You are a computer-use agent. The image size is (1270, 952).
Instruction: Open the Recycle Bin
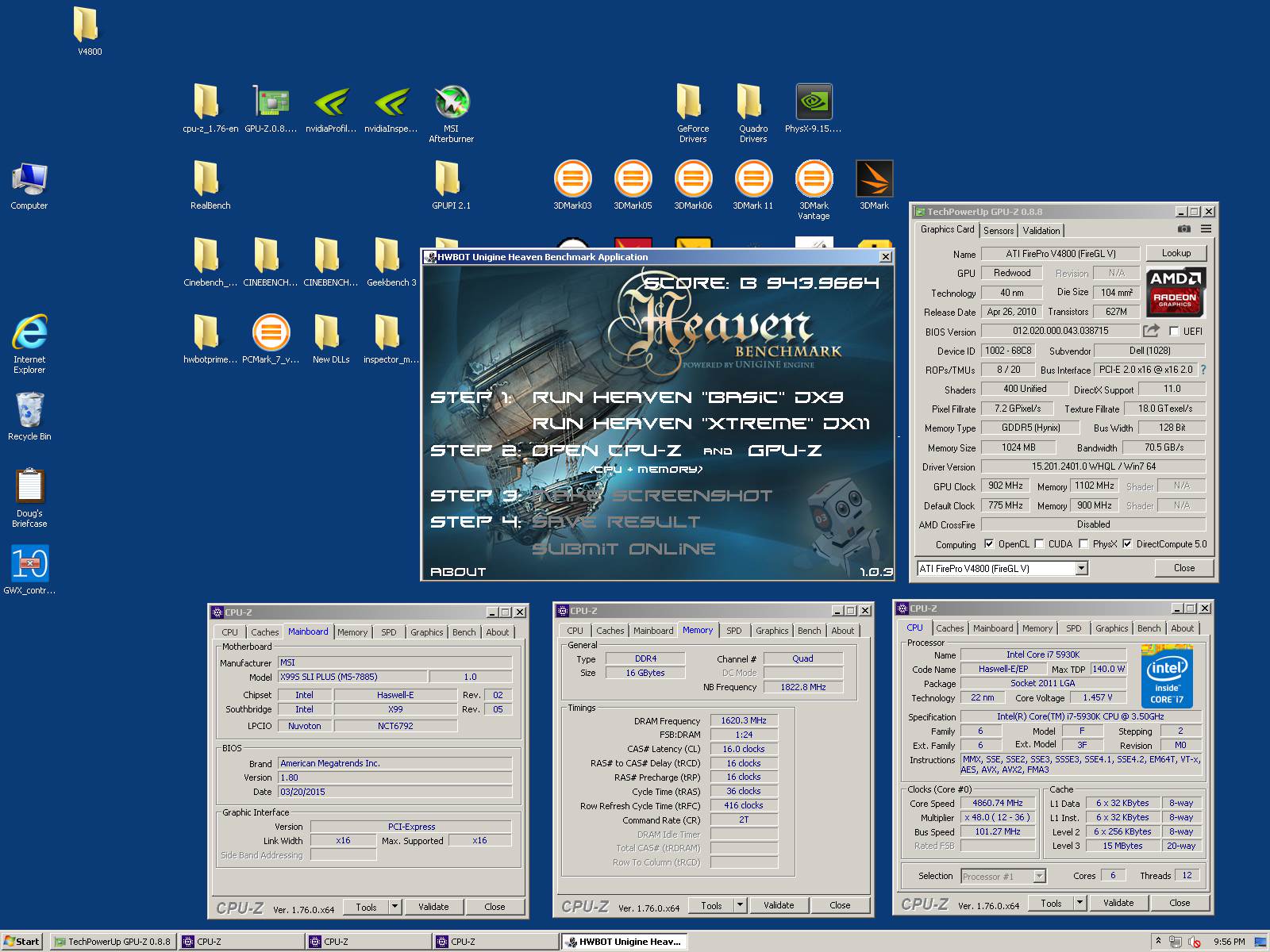(x=29, y=416)
